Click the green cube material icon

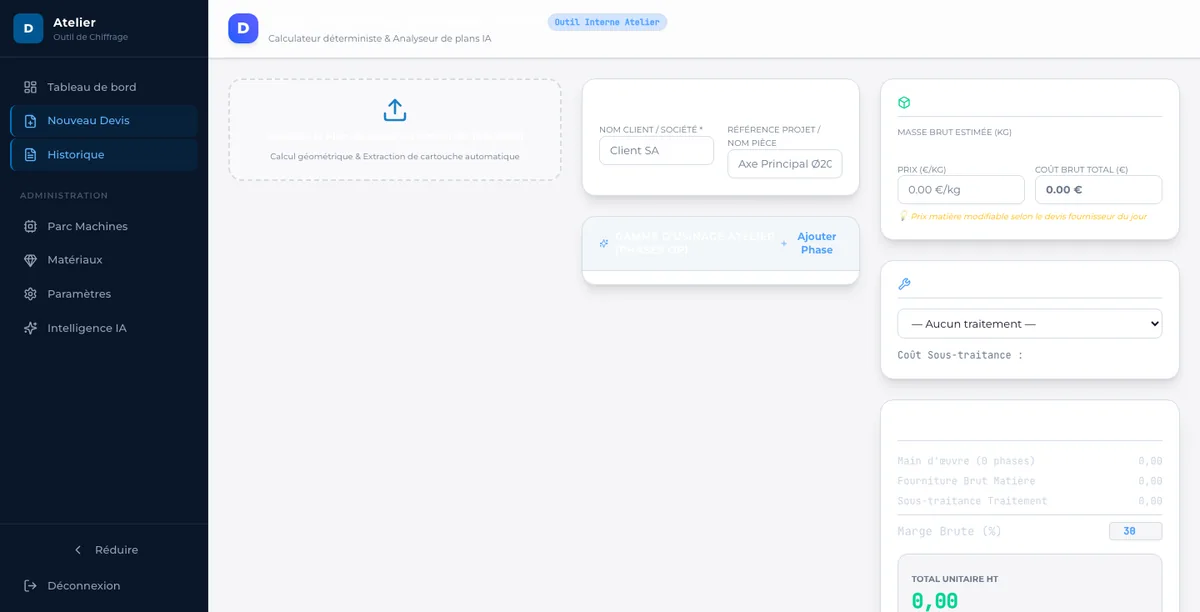(x=904, y=103)
